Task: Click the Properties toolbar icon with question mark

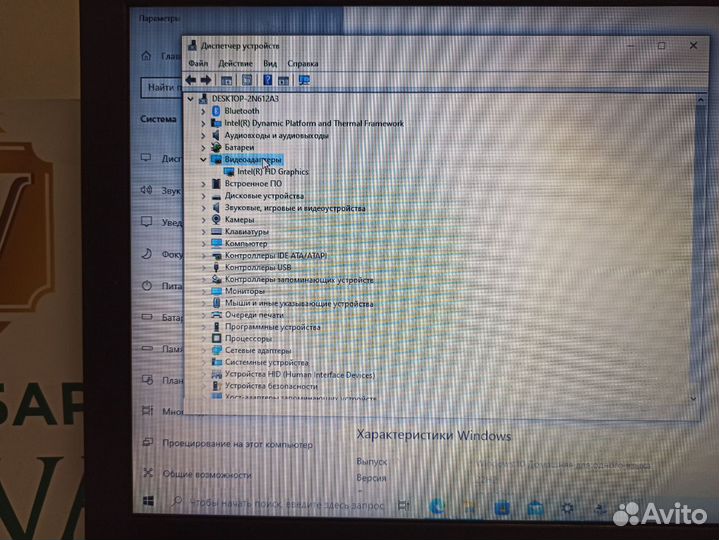Action: click(x=267, y=80)
